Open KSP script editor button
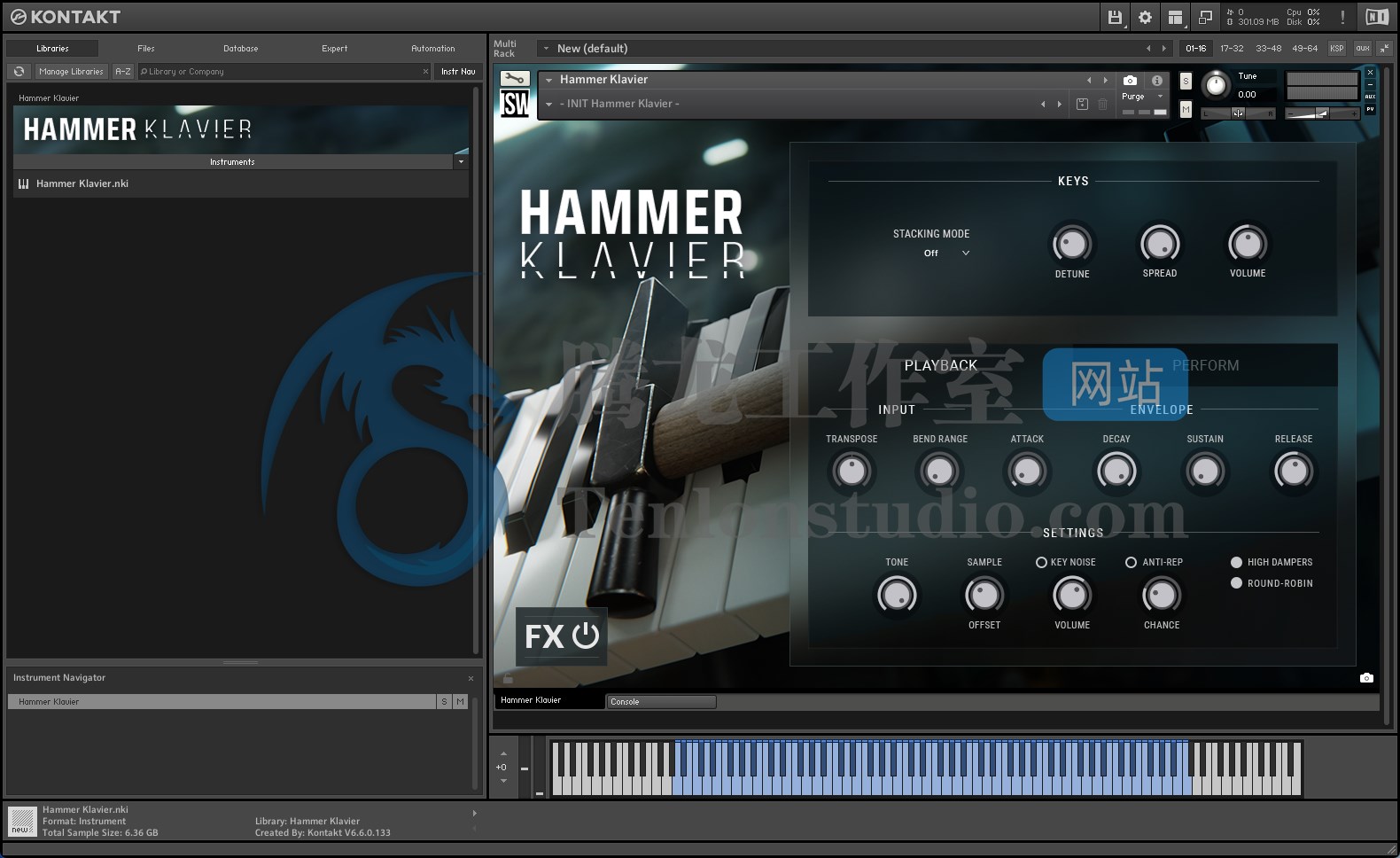This screenshot has height=858, width=1400. [x=1336, y=48]
